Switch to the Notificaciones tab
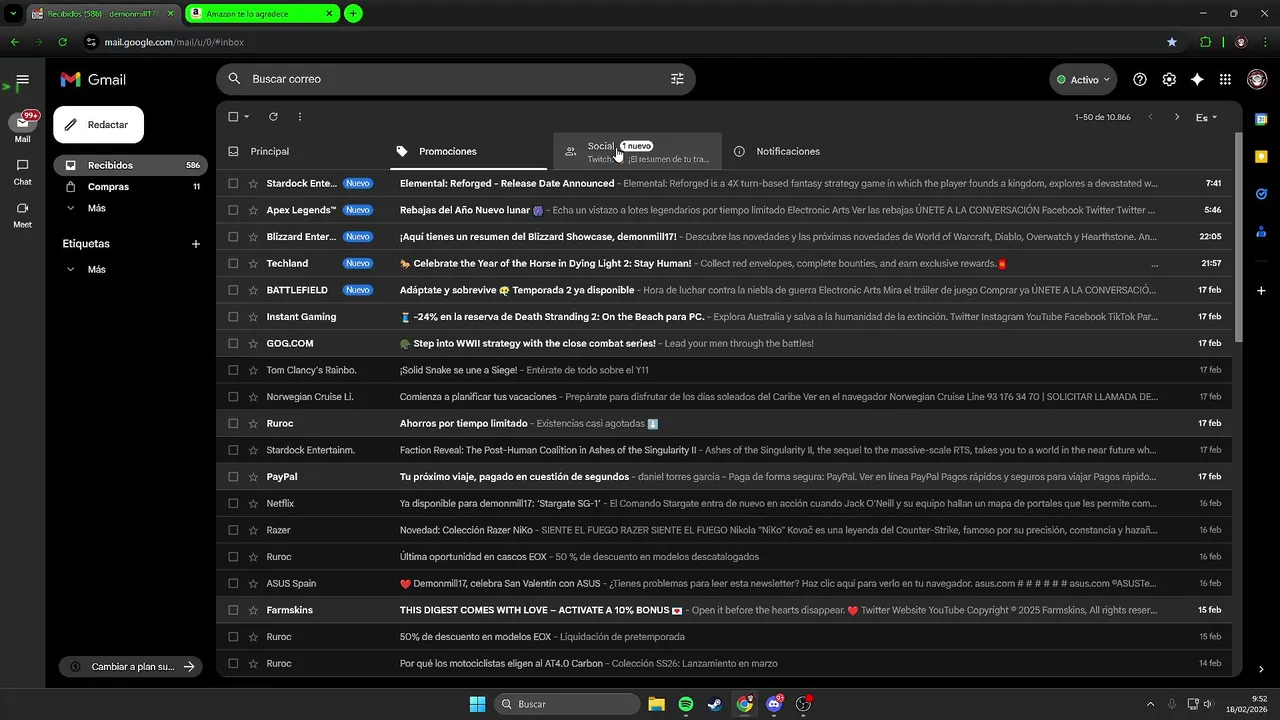 click(805, 152)
